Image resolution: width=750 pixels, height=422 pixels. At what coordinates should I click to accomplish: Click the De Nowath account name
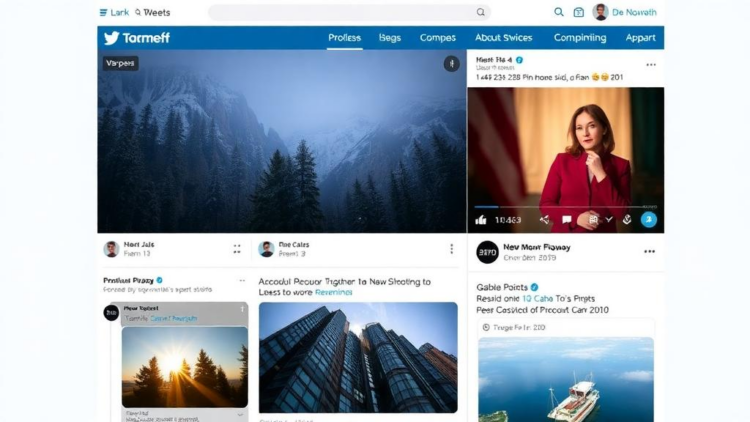pos(634,12)
